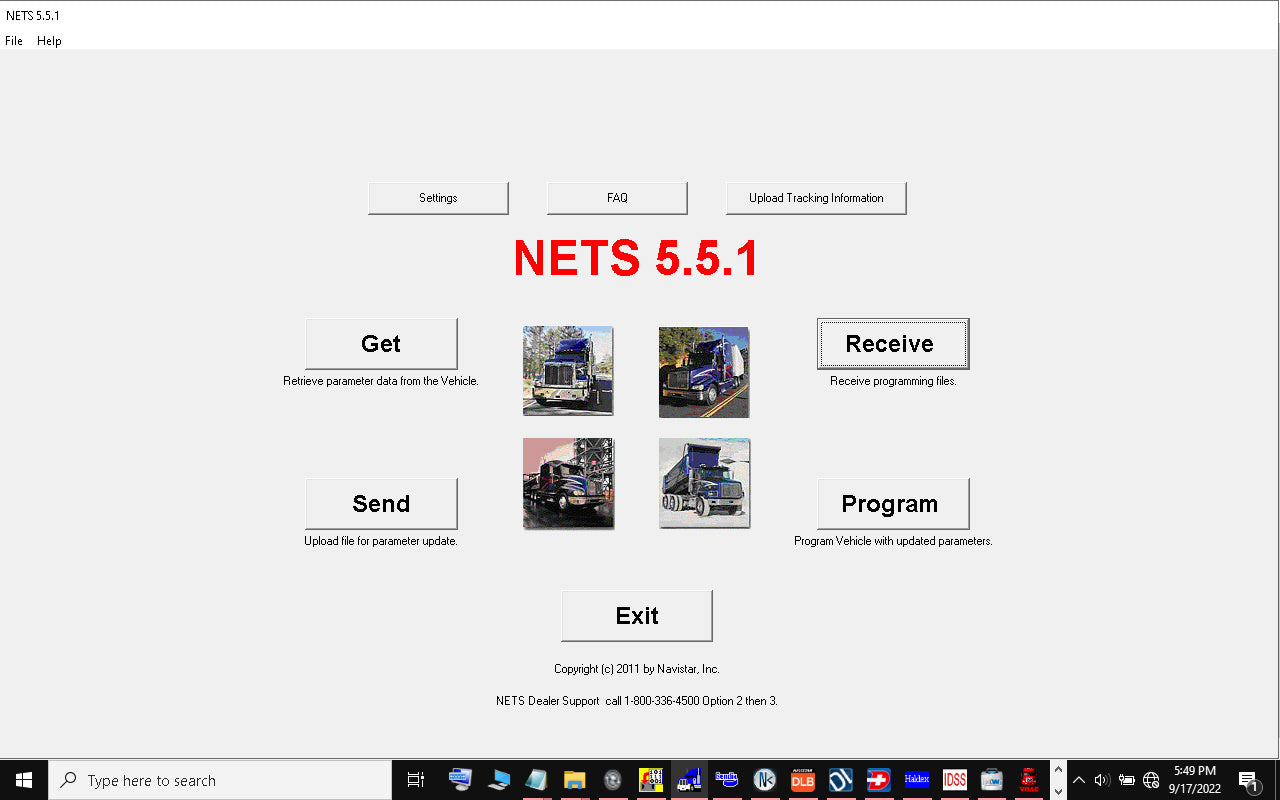Click the volume speaker tray icon

(1102, 780)
